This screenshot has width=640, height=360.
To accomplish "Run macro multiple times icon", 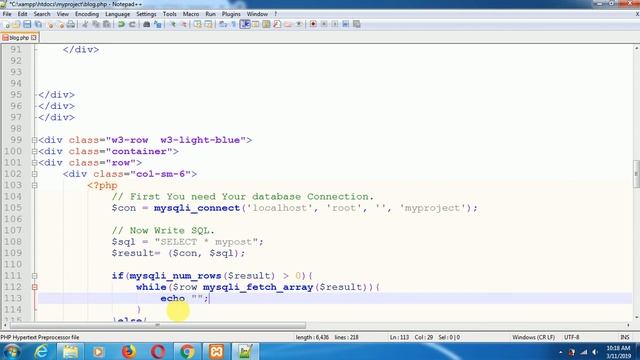I will 345,24.
